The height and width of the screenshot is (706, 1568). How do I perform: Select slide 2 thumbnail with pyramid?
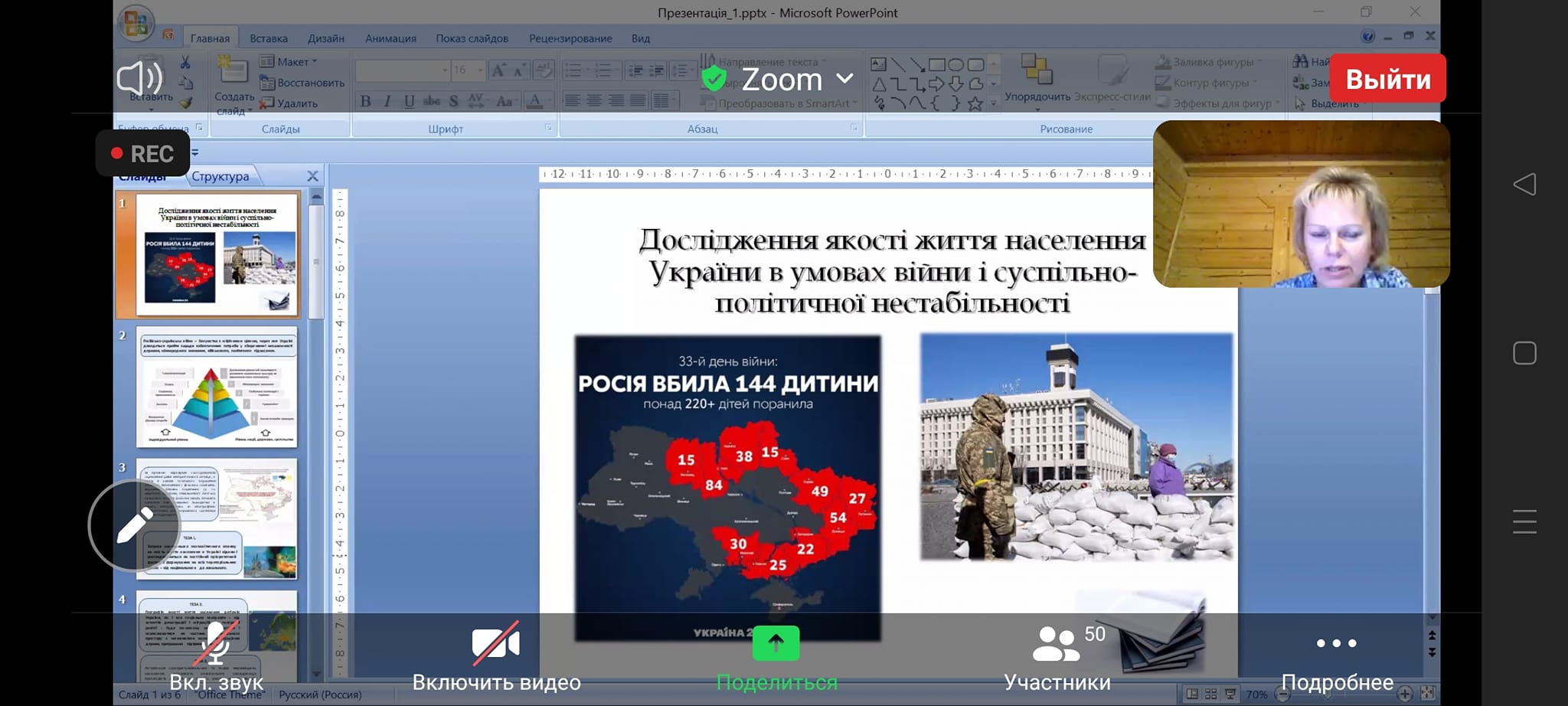[x=217, y=387]
